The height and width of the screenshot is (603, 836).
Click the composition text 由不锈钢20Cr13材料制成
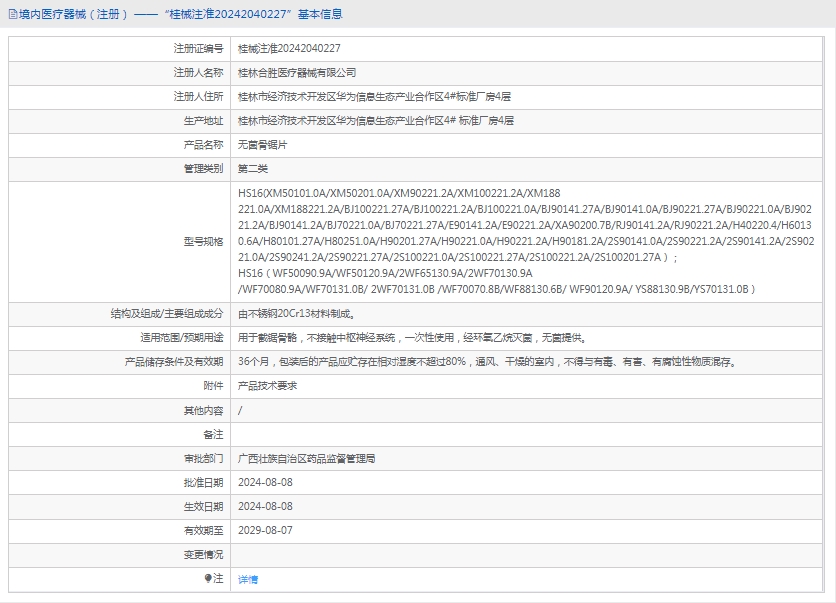(x=296, y=313)
